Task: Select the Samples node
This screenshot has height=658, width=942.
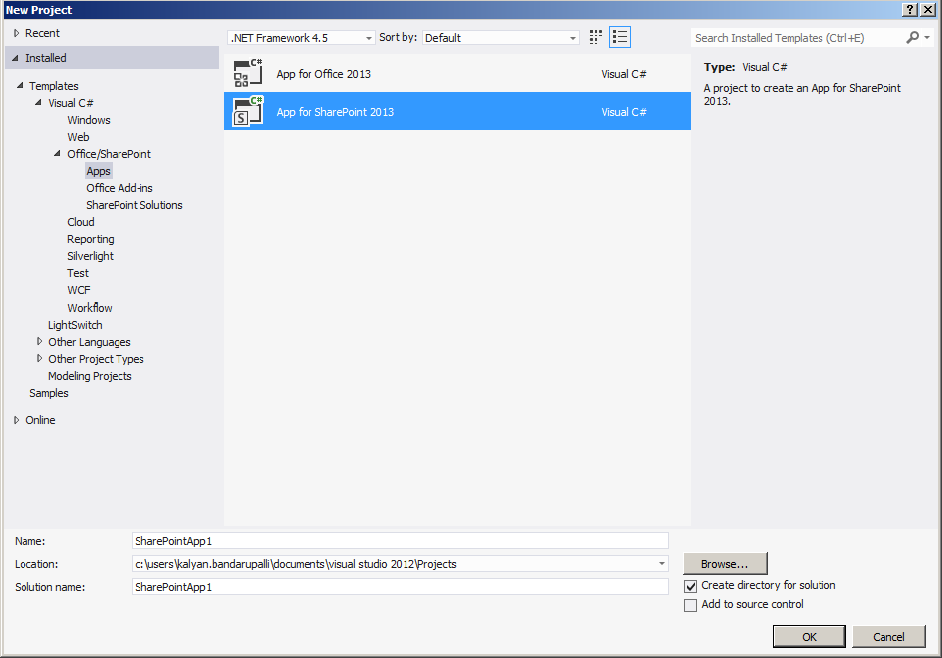Action: [x=49, y=393]
